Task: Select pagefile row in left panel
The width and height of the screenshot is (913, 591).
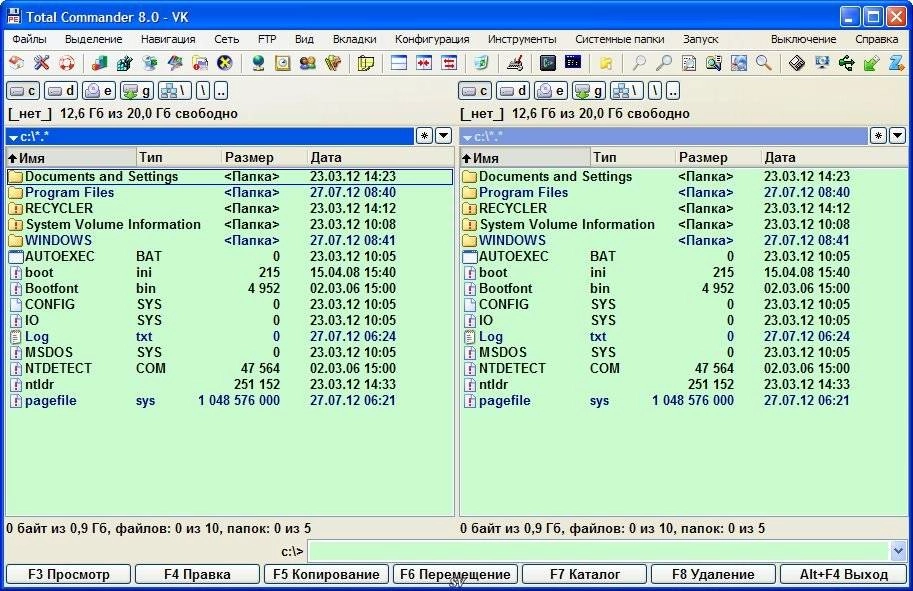Action: pos(230,400)
